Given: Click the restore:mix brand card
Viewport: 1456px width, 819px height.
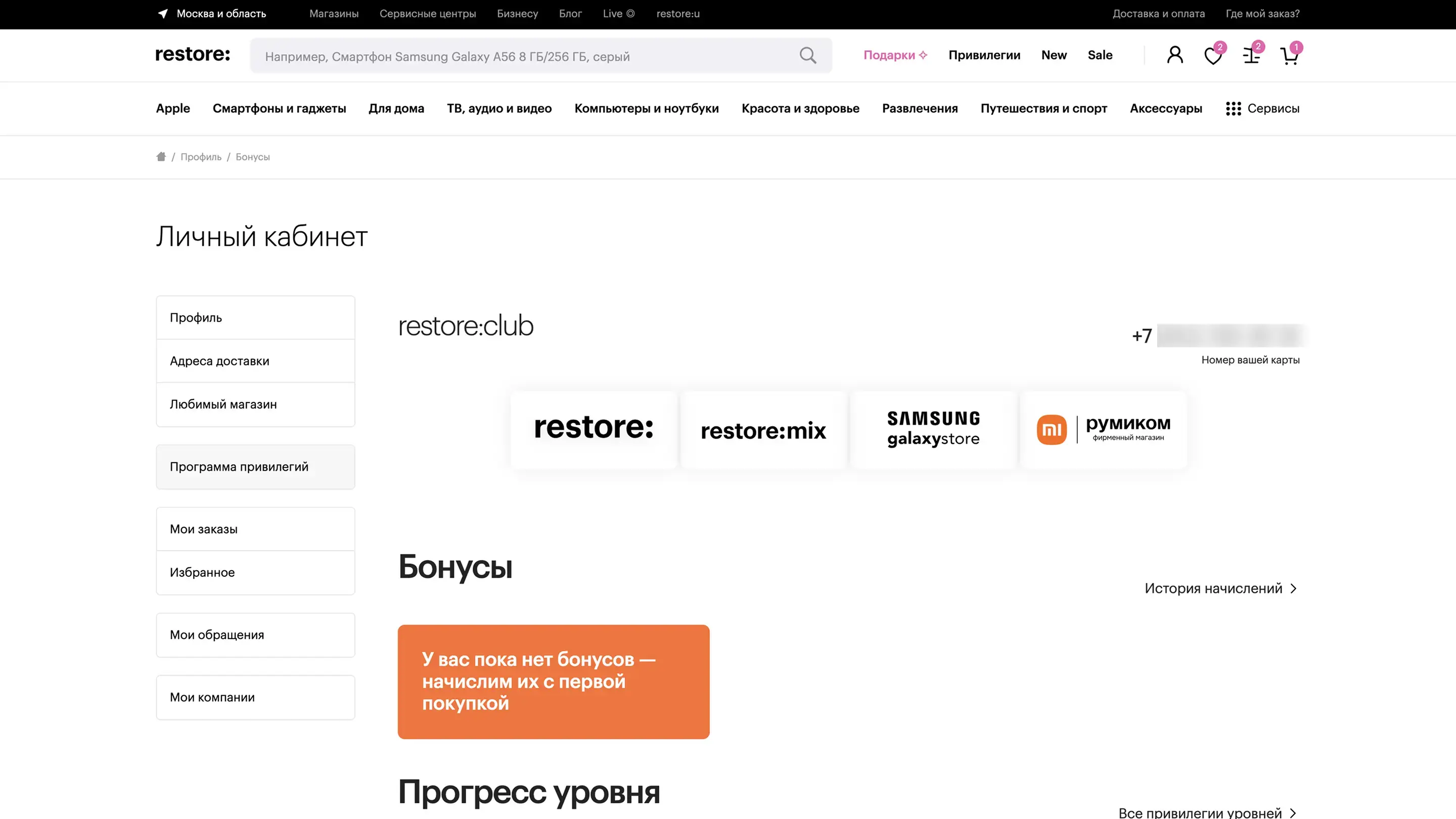Looking at the screenshot, I should pos(763,430).
